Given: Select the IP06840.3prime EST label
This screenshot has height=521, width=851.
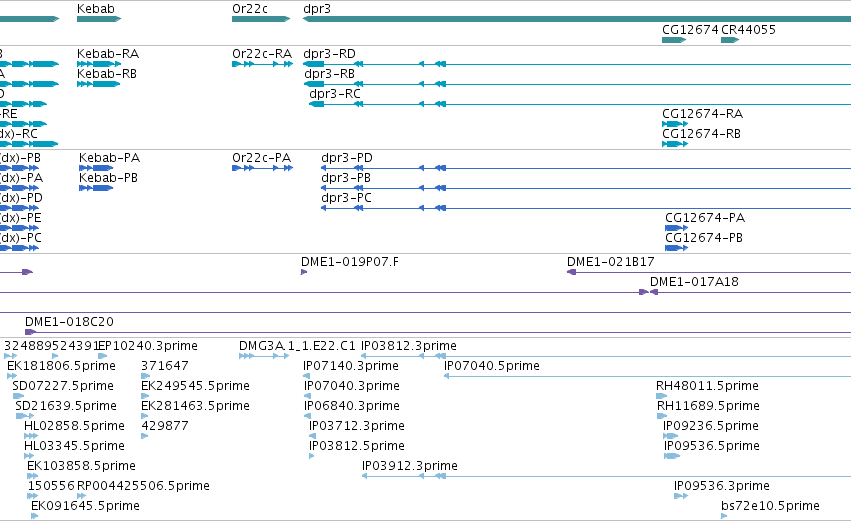Looking at the screenshot, I should click(352, 406).
